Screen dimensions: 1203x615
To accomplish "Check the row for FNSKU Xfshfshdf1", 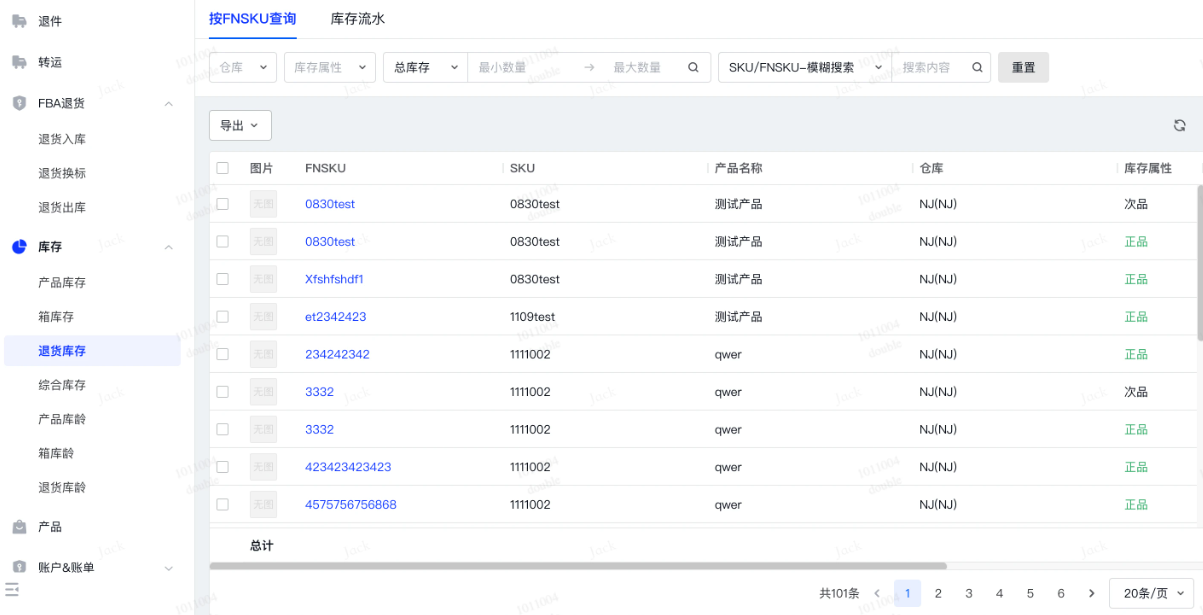I will pyautogui.click(x=223, y=279).
